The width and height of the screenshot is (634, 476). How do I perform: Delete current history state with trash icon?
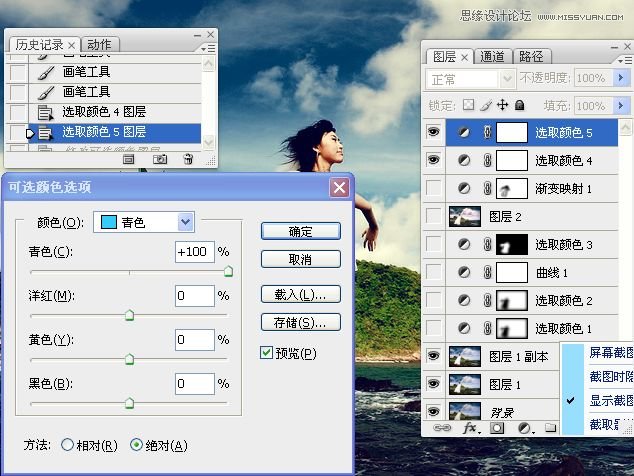188,158
